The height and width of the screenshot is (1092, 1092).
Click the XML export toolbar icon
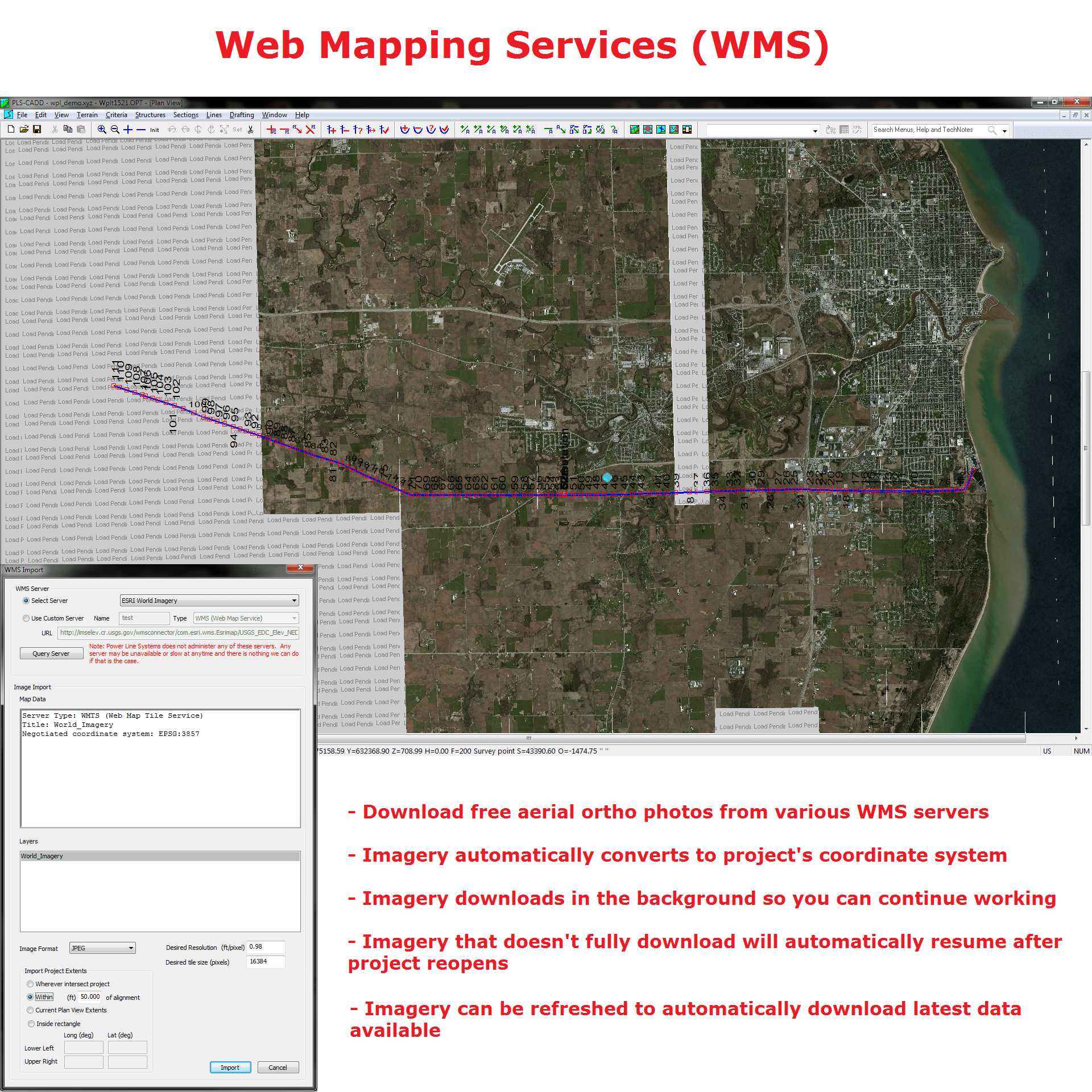(857, 130)
